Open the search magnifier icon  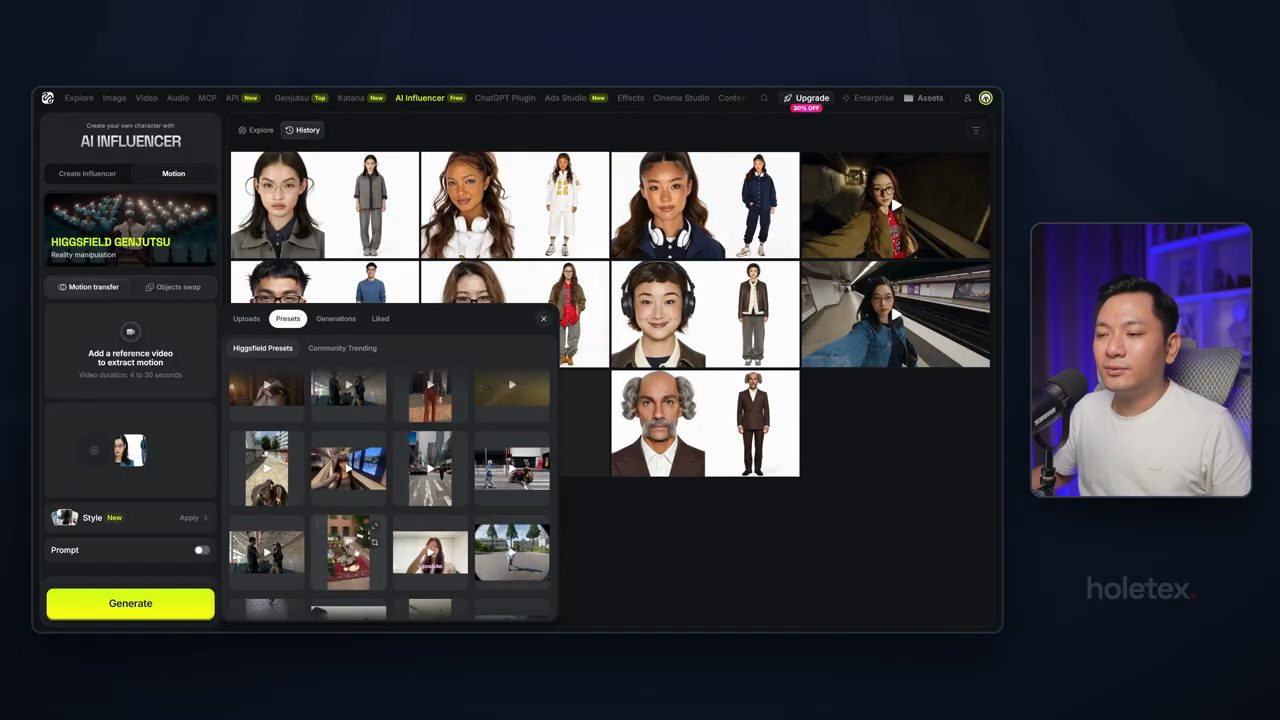point(764,98)
